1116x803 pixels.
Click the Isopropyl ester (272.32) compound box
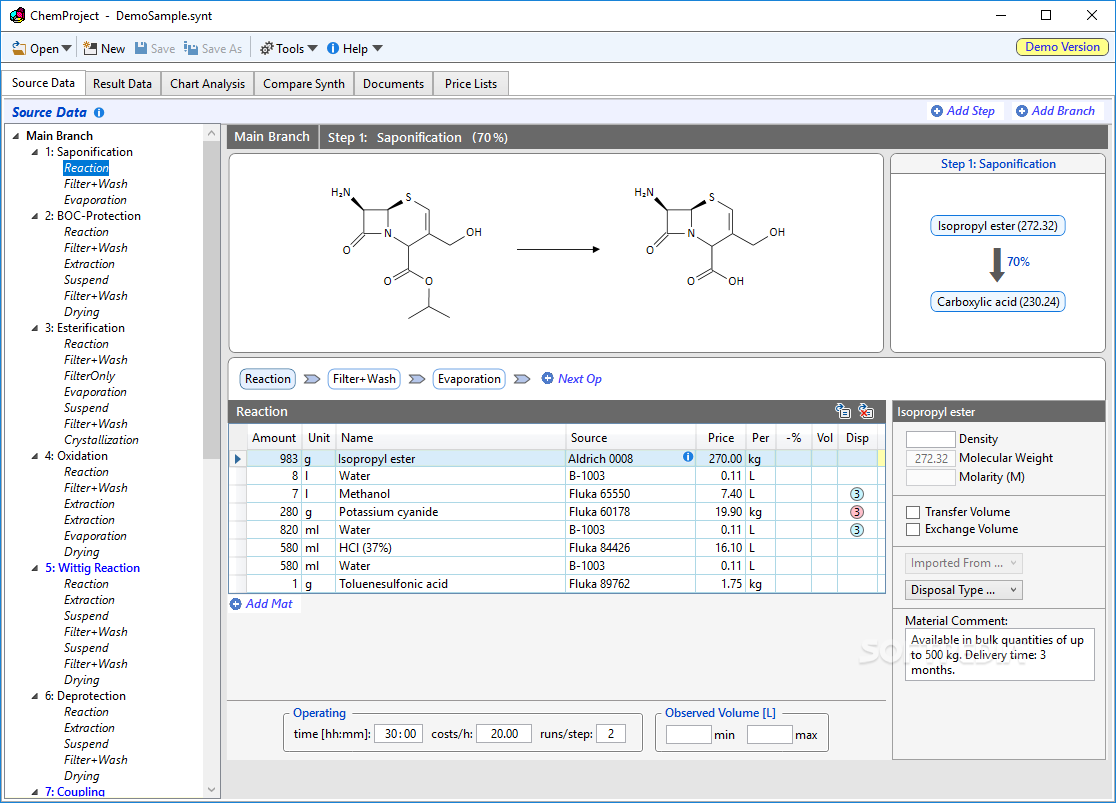click(x=997, y=226)
